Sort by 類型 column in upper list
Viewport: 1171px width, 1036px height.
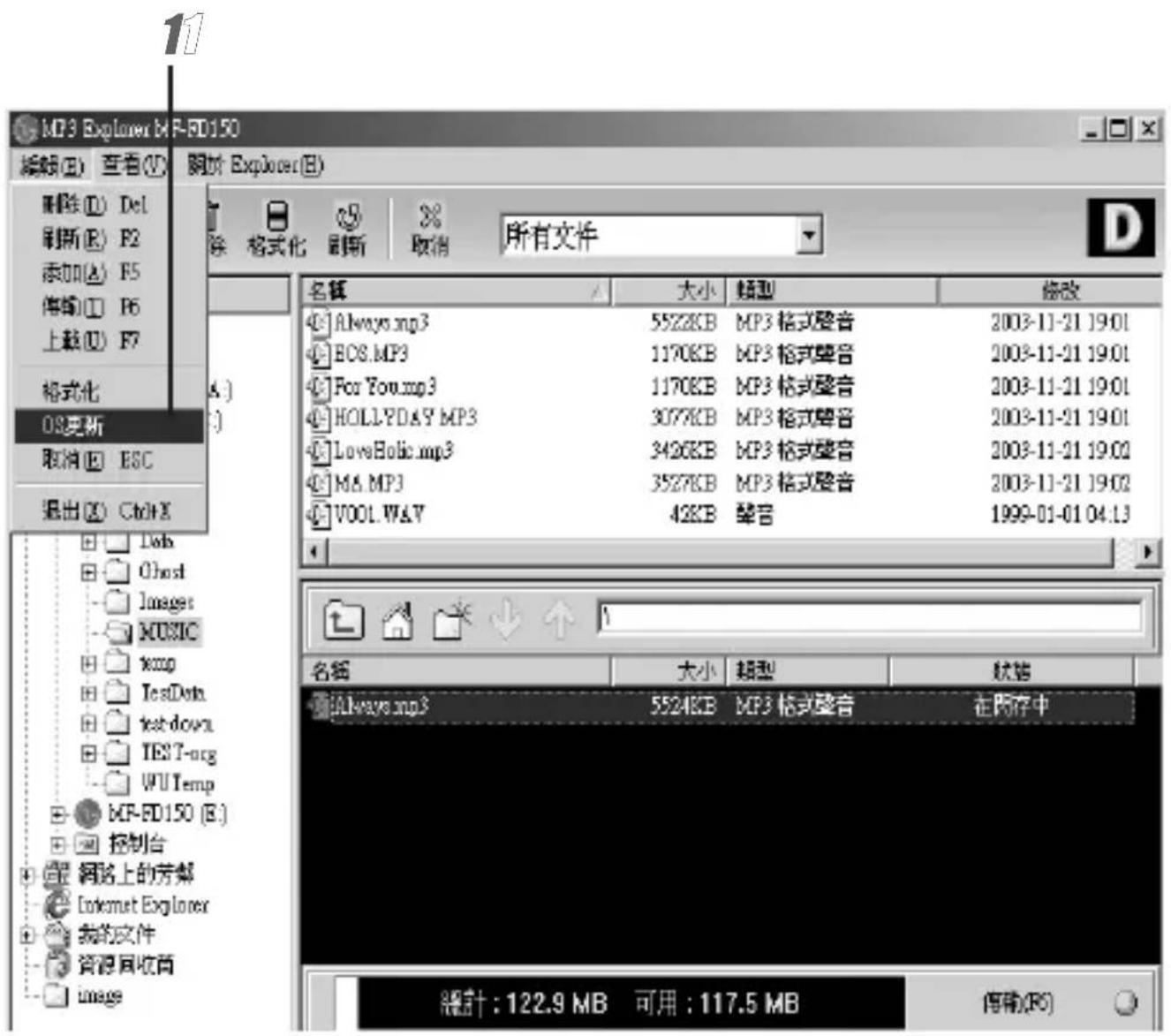point(831,291)
